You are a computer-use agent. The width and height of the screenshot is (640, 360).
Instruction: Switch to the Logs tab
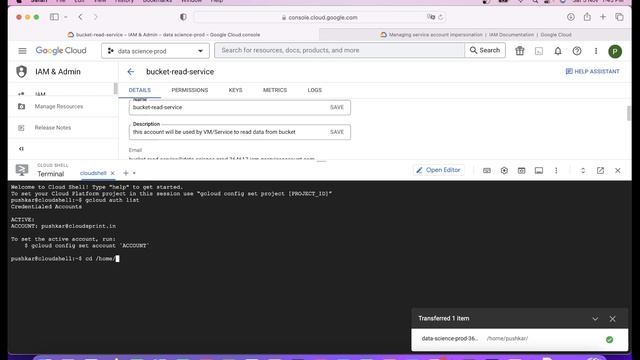(315, 90)
